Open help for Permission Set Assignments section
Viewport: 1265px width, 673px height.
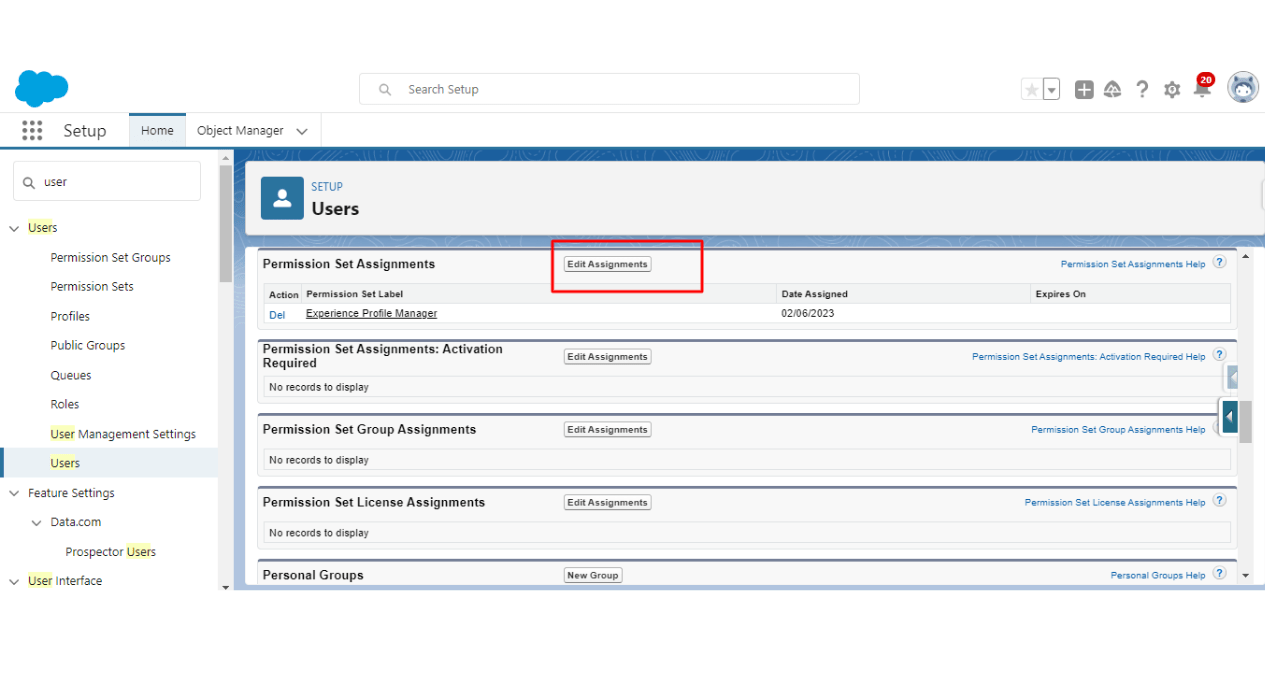click(1132, 264)
